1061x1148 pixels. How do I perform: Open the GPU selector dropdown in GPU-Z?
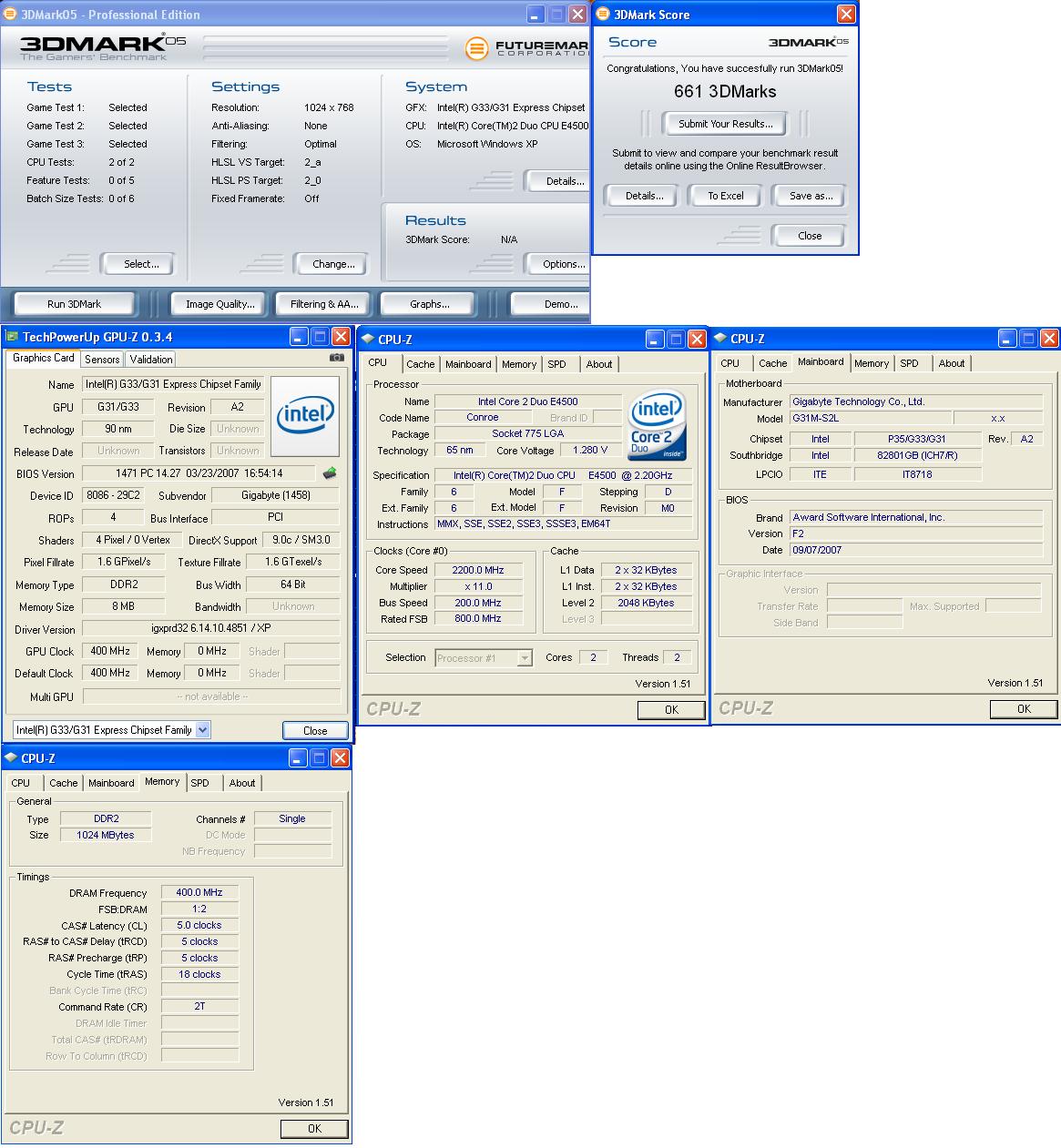coord(202,729)
